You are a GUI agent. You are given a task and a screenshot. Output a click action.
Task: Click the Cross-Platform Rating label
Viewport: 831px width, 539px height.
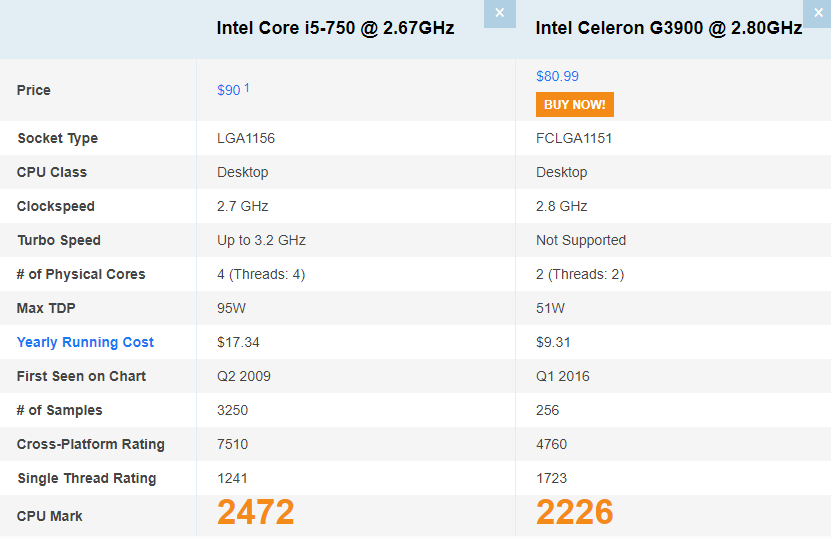click(91, 444)
